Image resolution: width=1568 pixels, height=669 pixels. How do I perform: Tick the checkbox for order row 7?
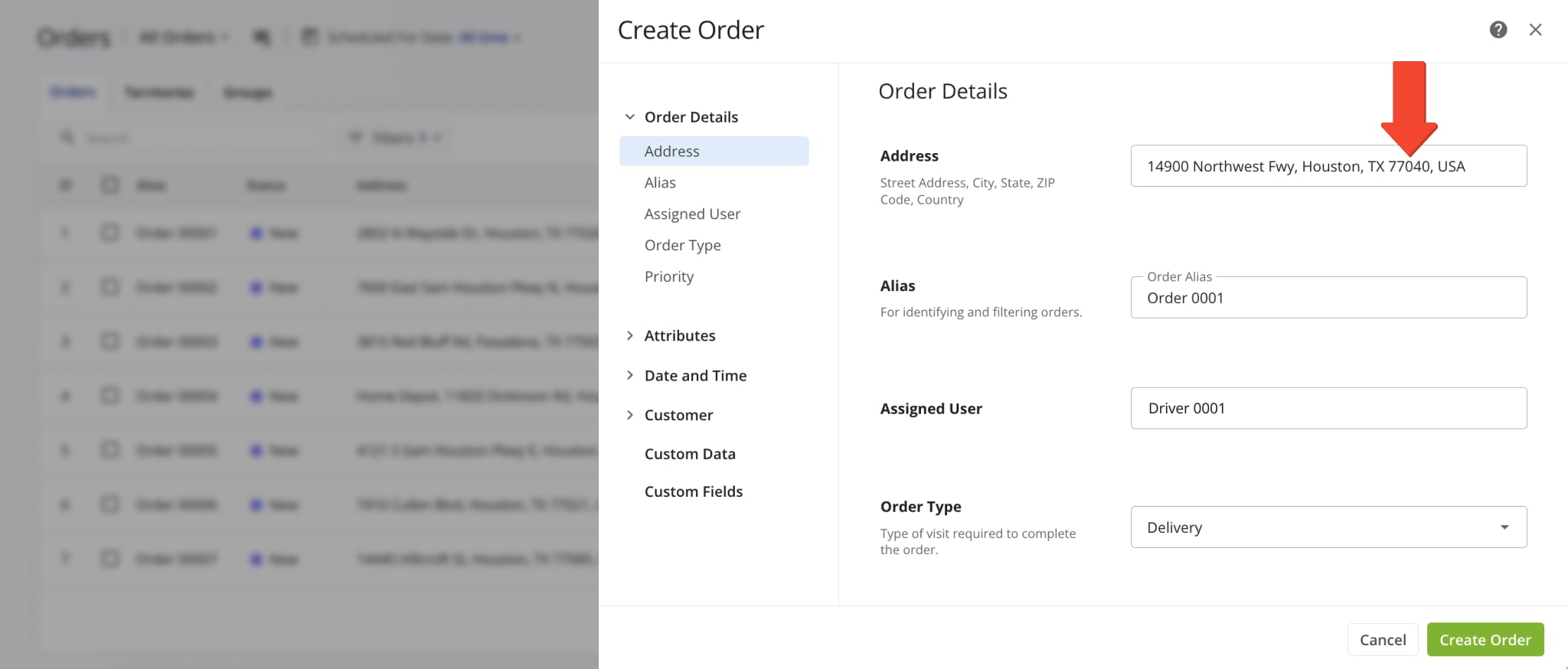tap(110, 558)
